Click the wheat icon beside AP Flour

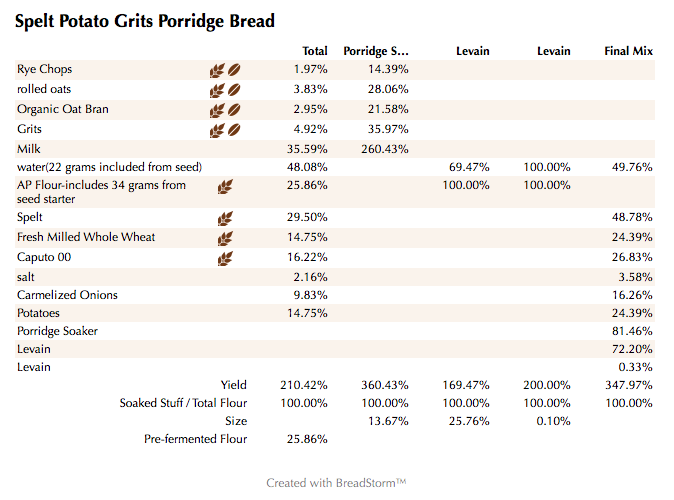tap(225, 186)
